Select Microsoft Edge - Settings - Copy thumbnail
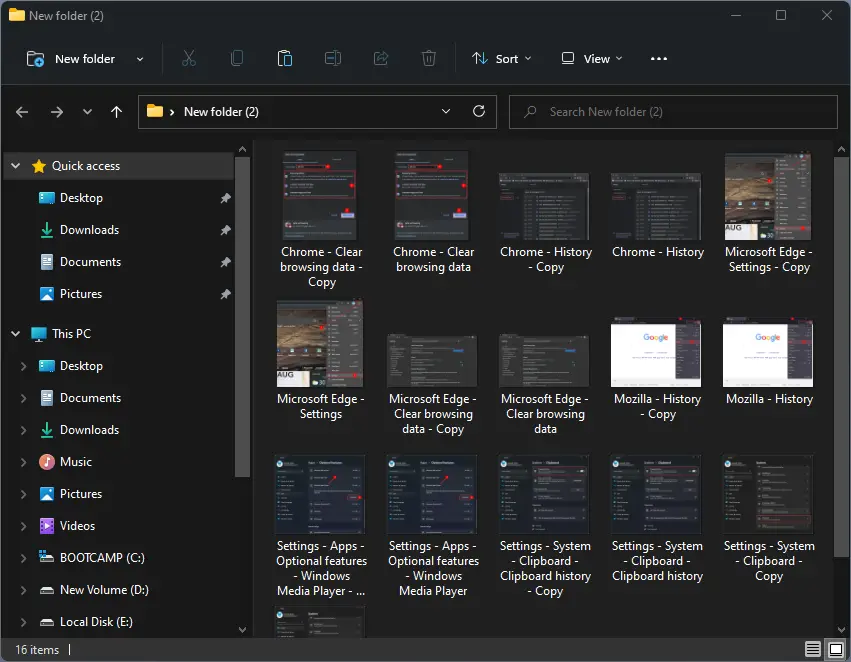This screenshot has width=851, height=662. coord(768,197)
